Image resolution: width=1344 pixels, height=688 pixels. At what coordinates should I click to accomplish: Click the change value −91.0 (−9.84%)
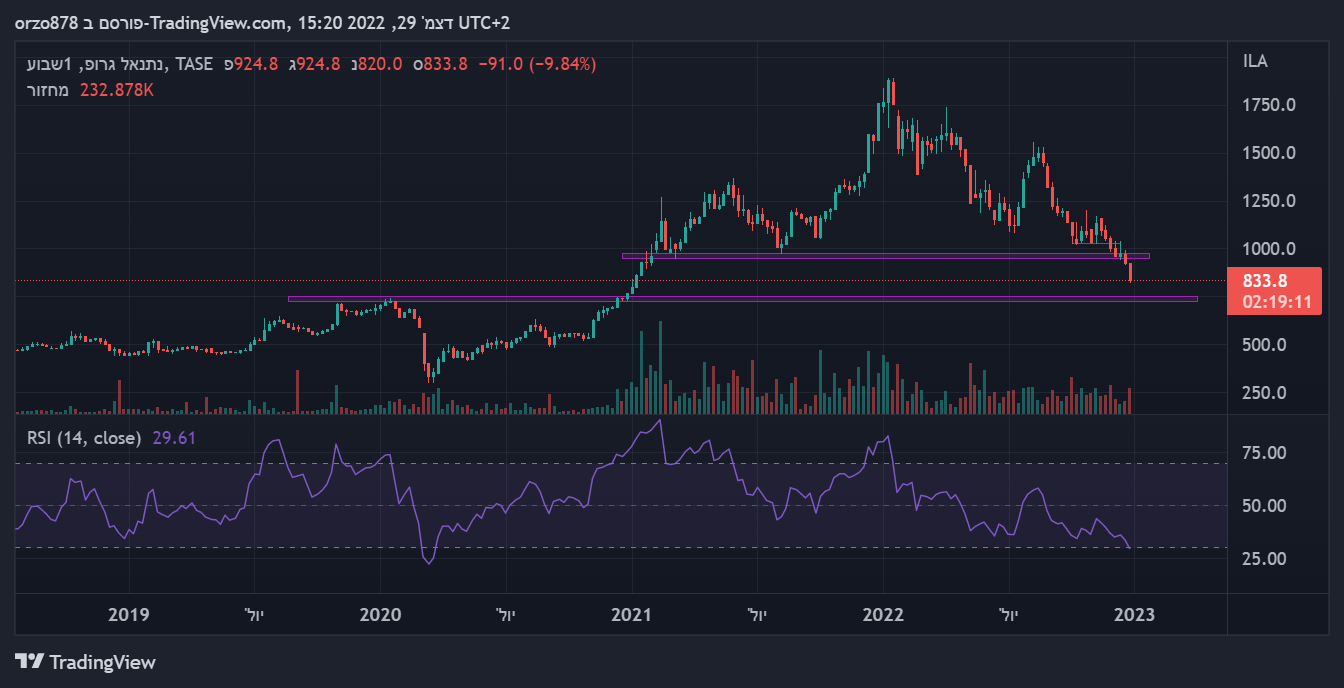[537, 64]
